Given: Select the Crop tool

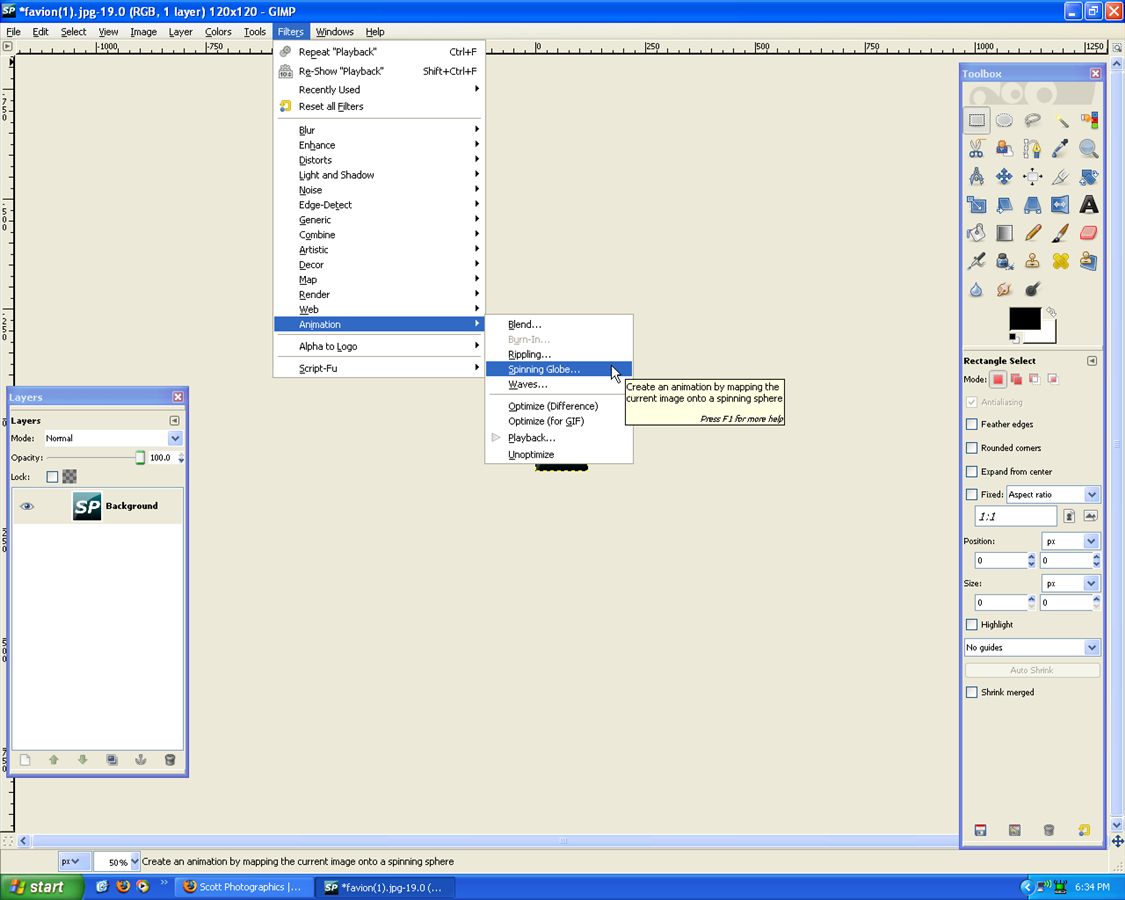Looking at the screenshot, I should tap(1060, 177).
